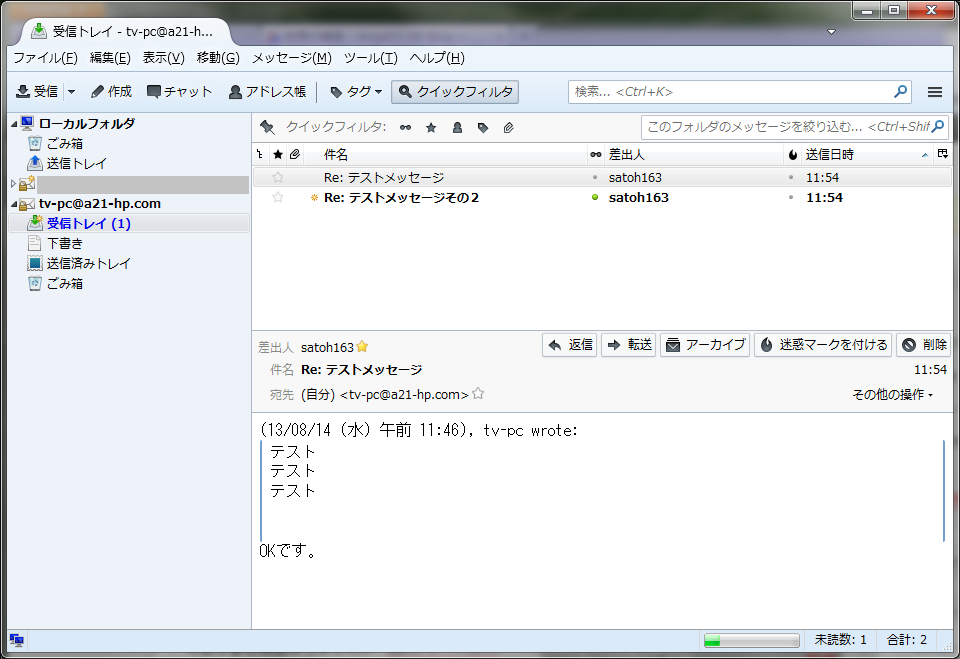Sort by the attachment column header
960x659 pixels.
(x=295, y=155)
